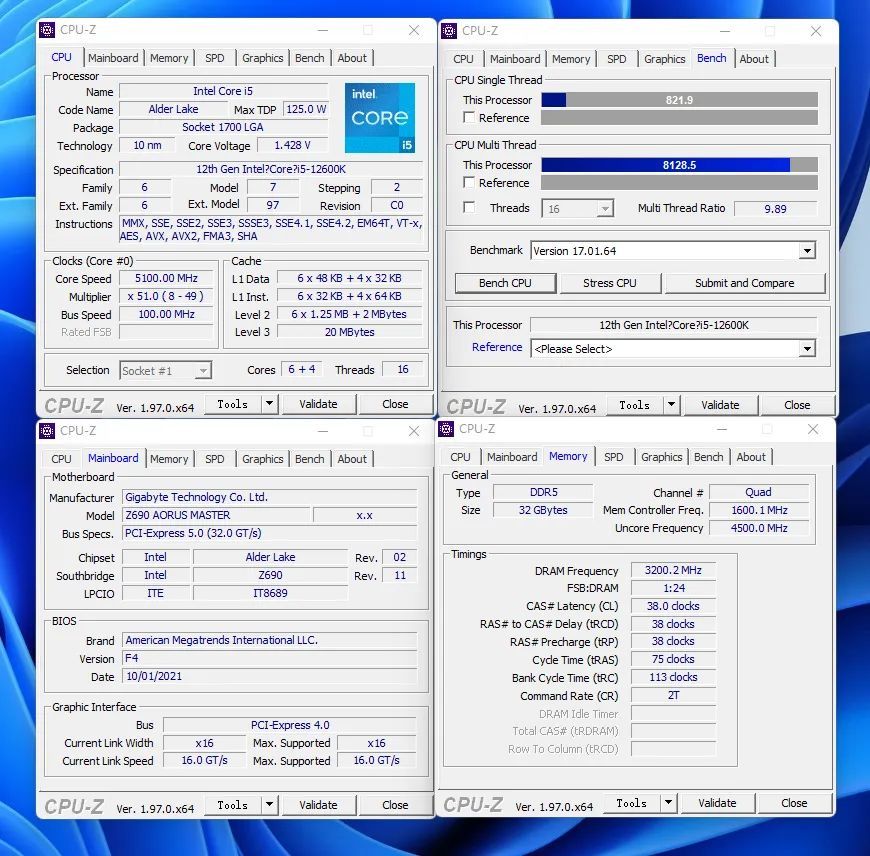The width and height of the screenshot is (870, 856).
Task: Toggle the Threads checkbox in the Bench tab
Action: point(469,208)
